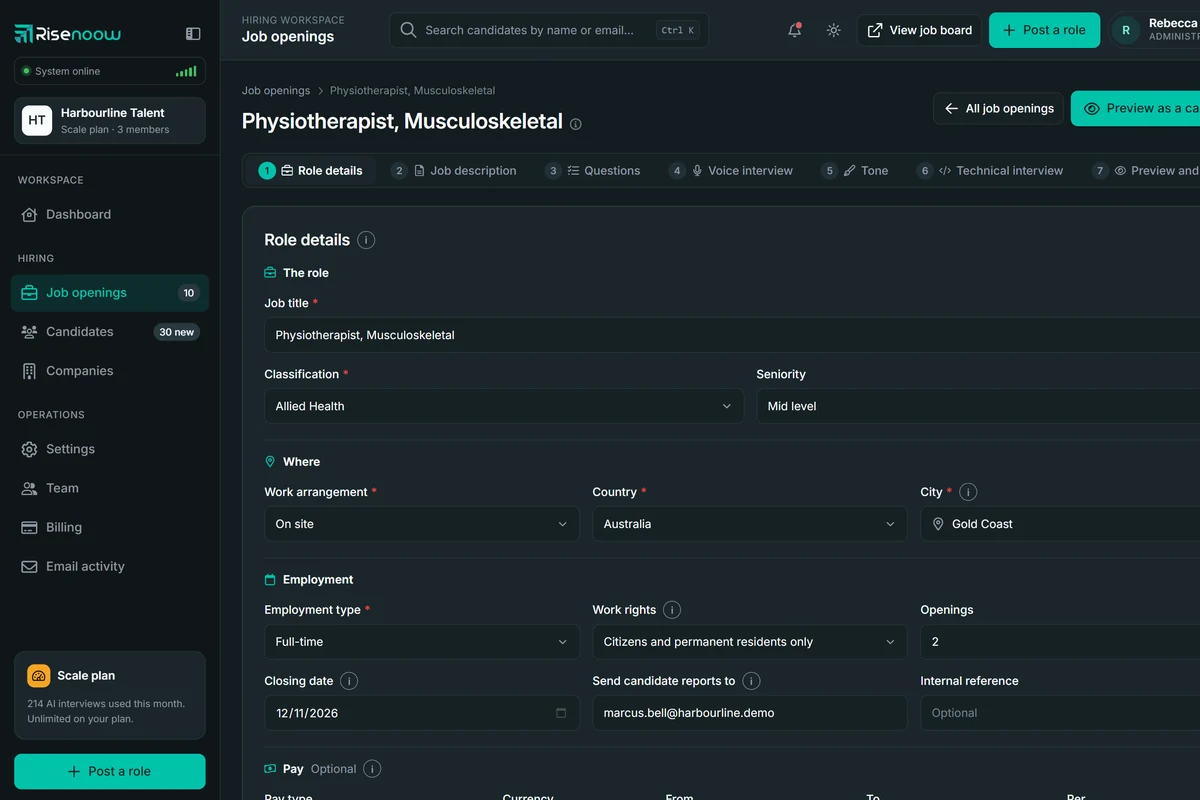
Task: Click Post a role in top bar
Action: 1044,30
